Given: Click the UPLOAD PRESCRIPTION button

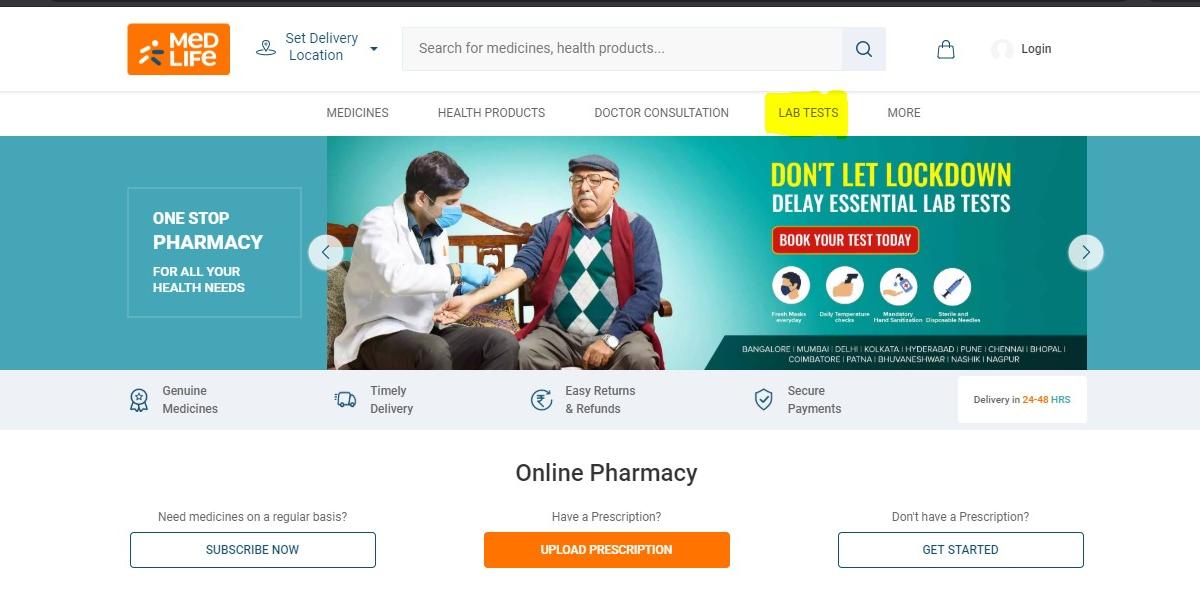Looking at the screenshot, I should (607, 550).
